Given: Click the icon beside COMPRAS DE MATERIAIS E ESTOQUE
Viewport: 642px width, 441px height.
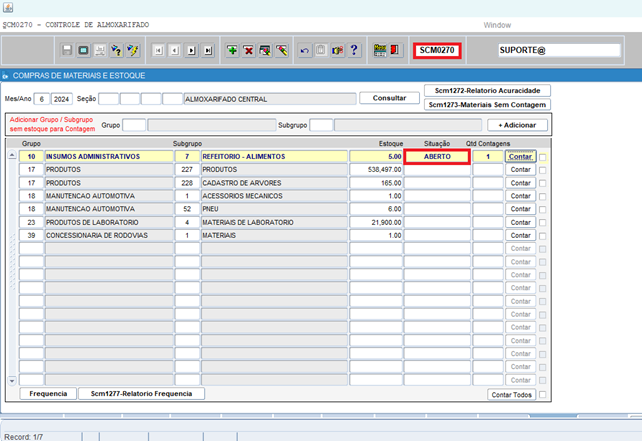Looking at the screenshot, I should click(5, 76).
